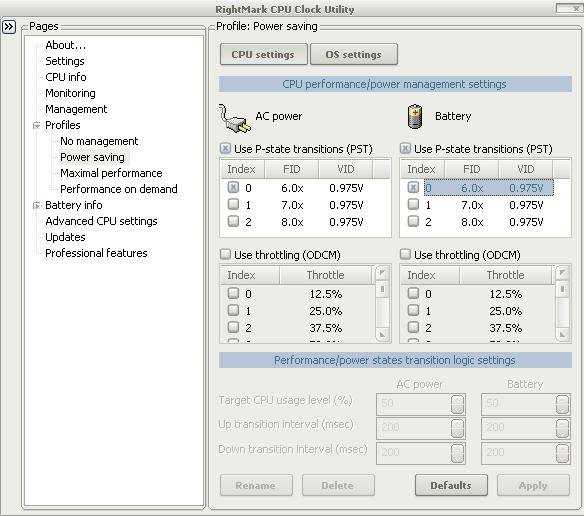The image size is (586, 516).
Task: Enable Battery Use throttling (ODCM)
Action: (x=405, y=254)
